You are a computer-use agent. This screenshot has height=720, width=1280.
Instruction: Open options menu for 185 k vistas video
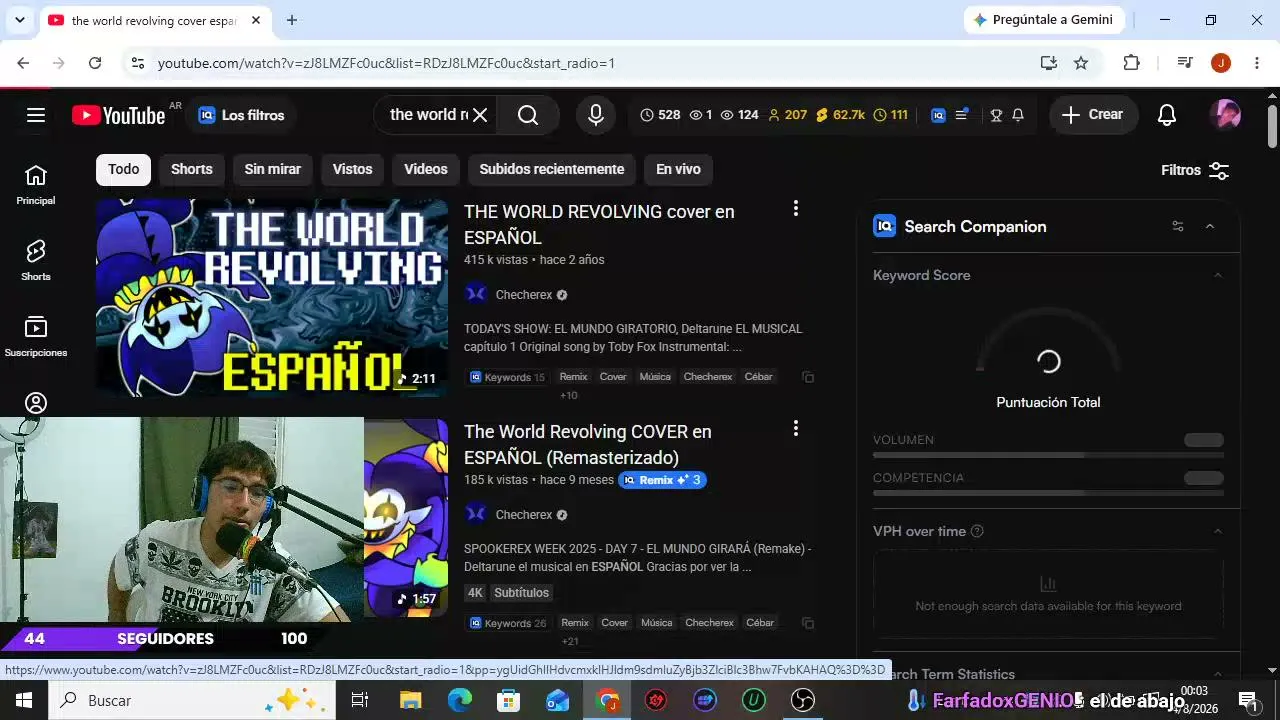coord(796,428)
